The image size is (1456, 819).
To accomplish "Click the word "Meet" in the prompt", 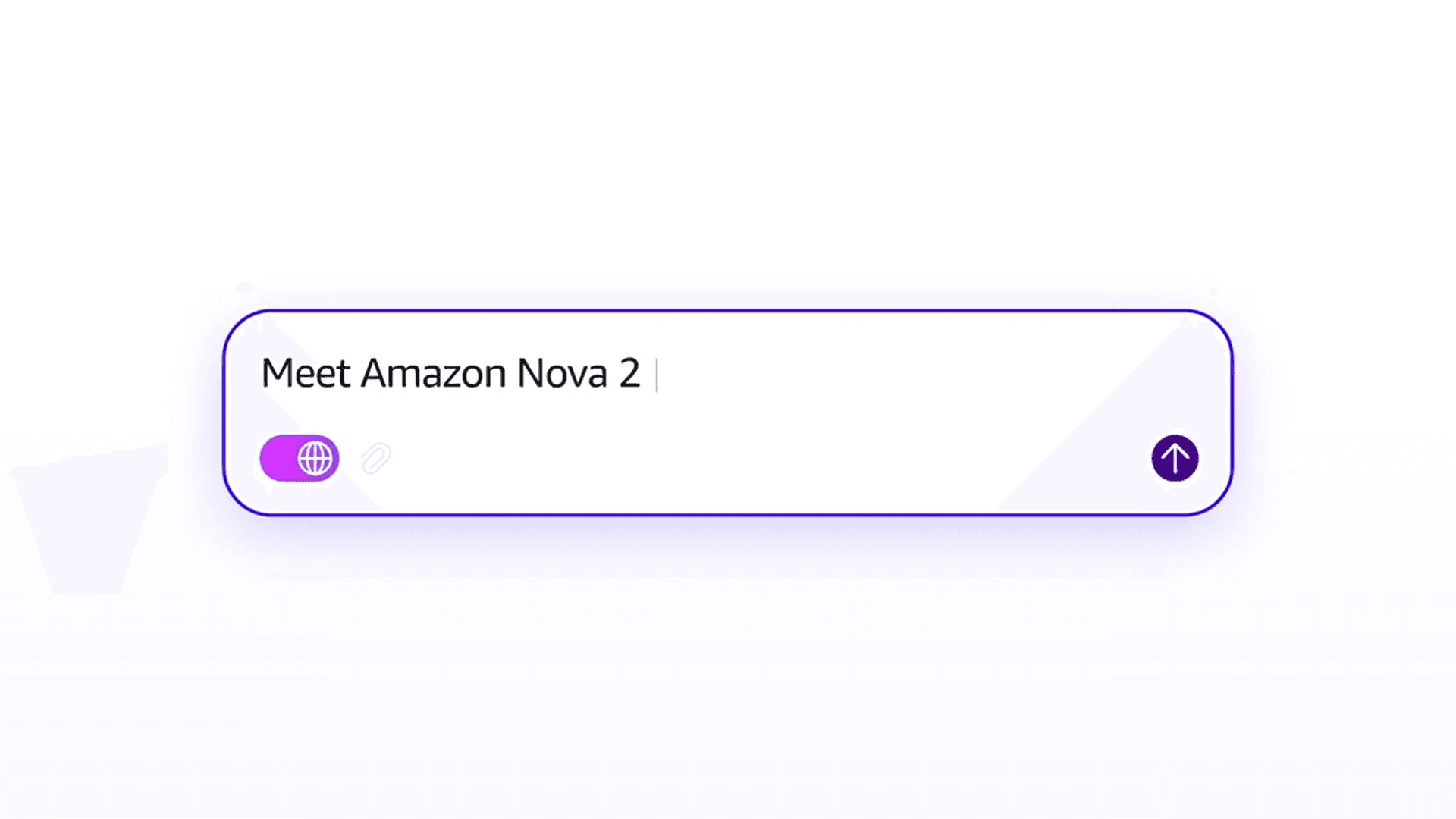I will point(305,373).
